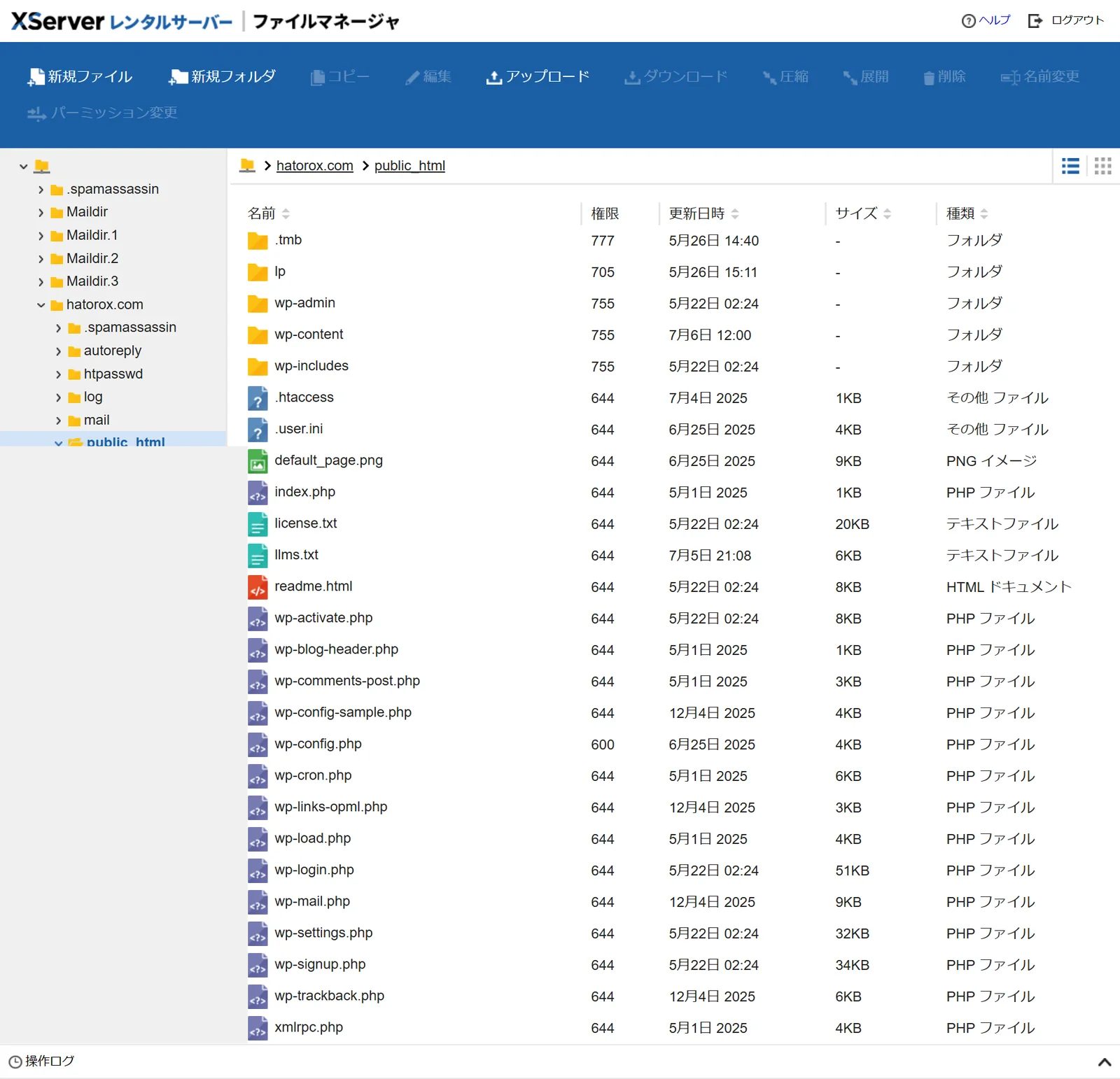Select the readme.html file icon
This screenshot has width=1120, height=1079.
click(x=258, y=587)
